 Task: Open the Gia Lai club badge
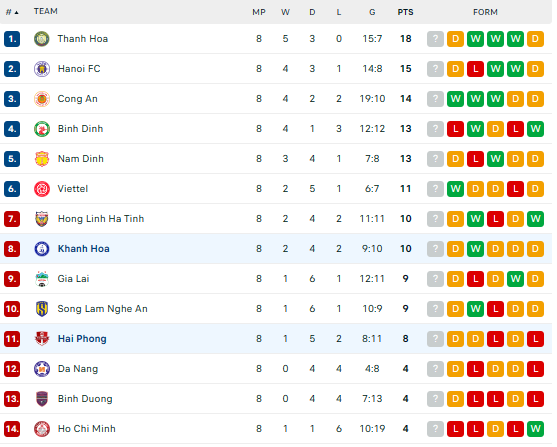(x=42, y=279)
